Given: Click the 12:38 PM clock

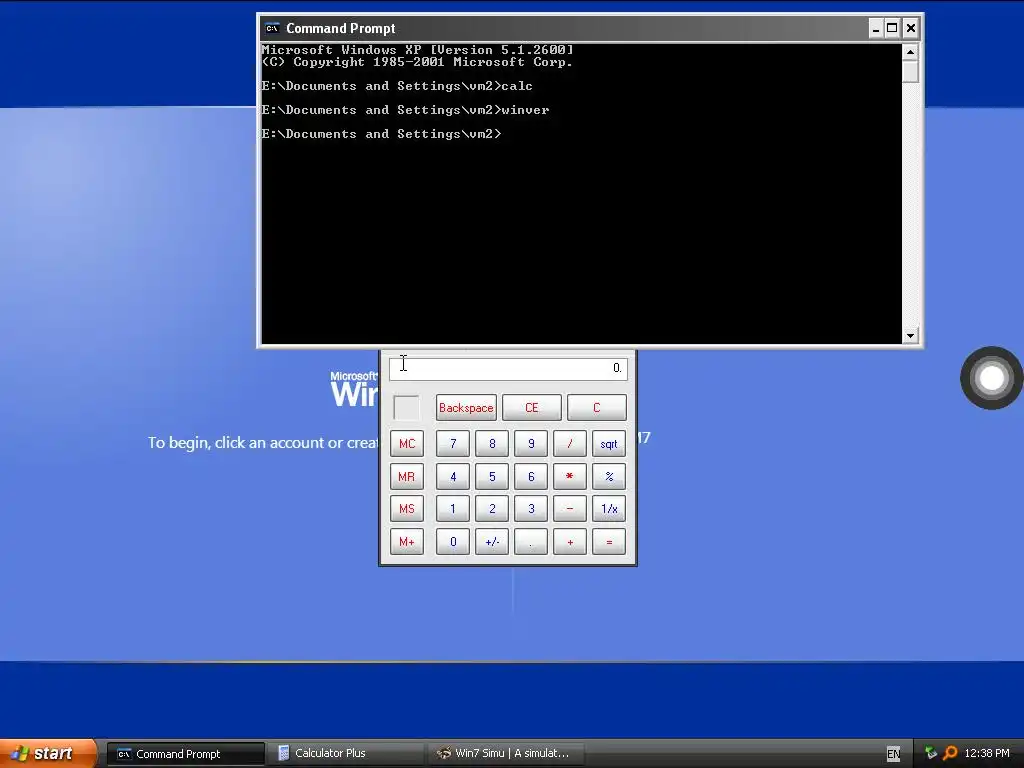Looking at the screenshot, I should 987,754.
